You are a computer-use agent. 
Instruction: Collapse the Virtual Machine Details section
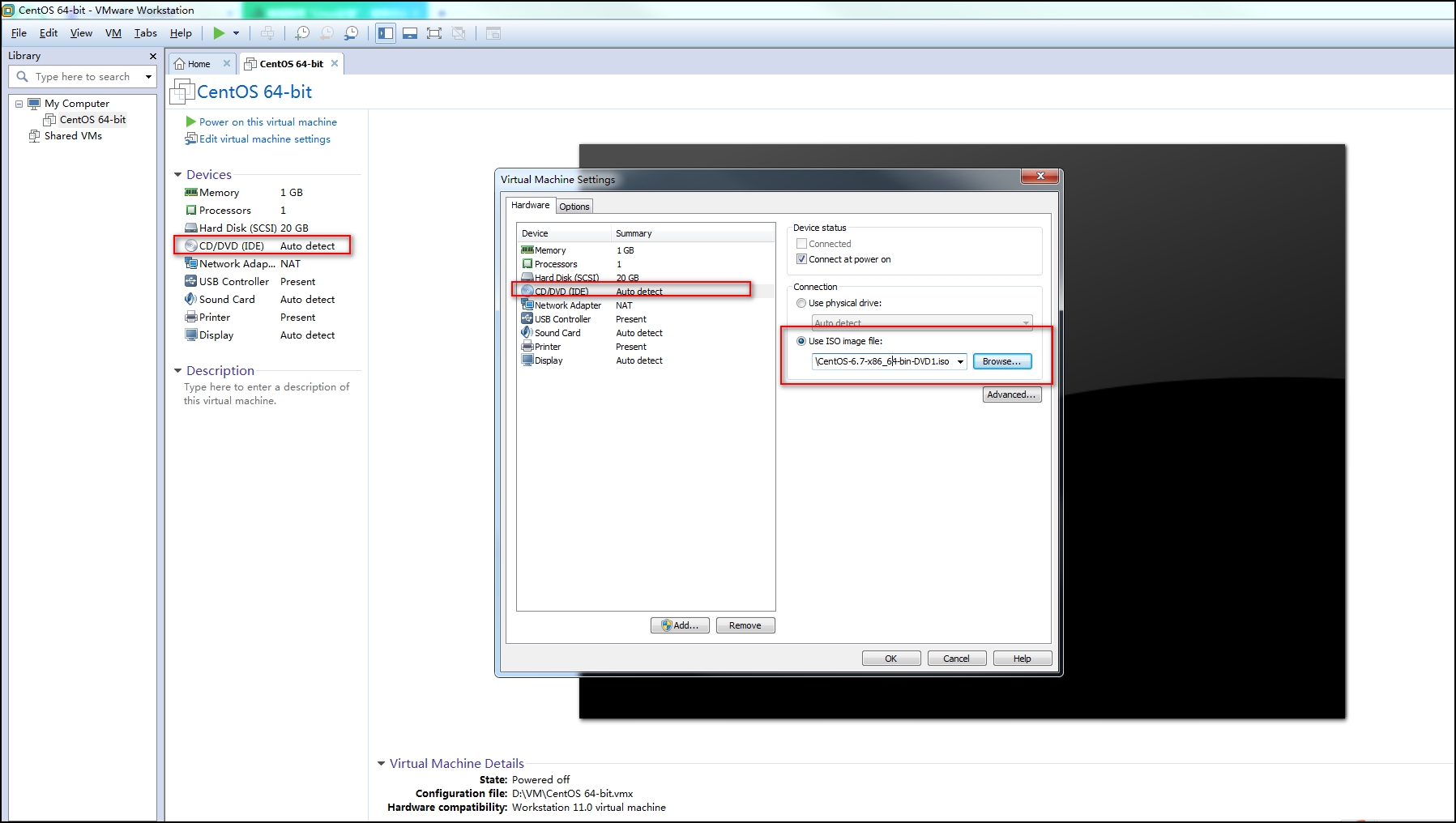(x=381, y=764)
